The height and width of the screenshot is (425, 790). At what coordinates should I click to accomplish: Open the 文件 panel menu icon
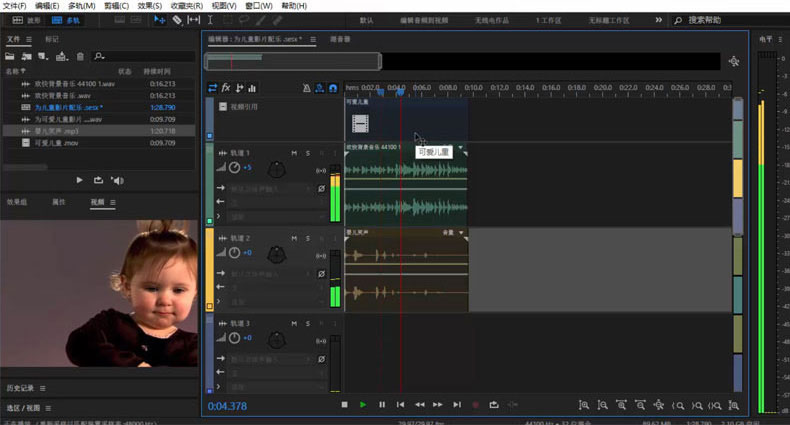28,39
